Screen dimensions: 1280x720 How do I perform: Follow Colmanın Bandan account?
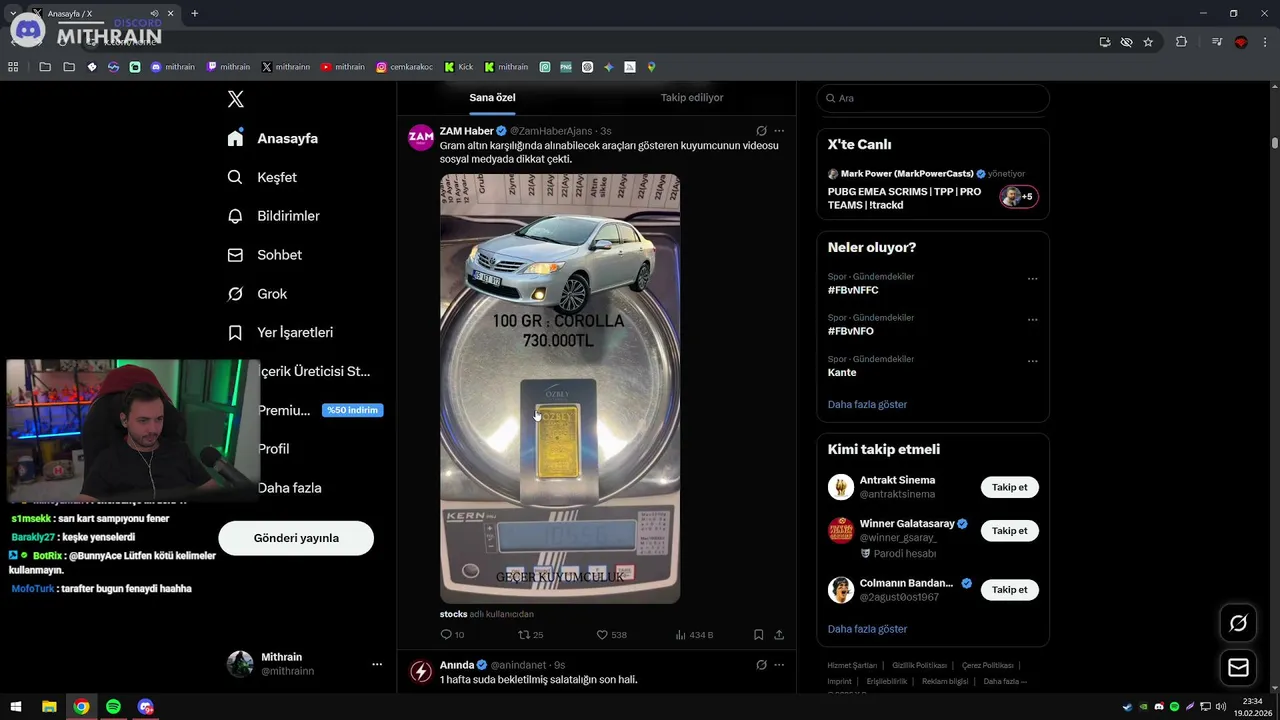tap(1009, 590)
